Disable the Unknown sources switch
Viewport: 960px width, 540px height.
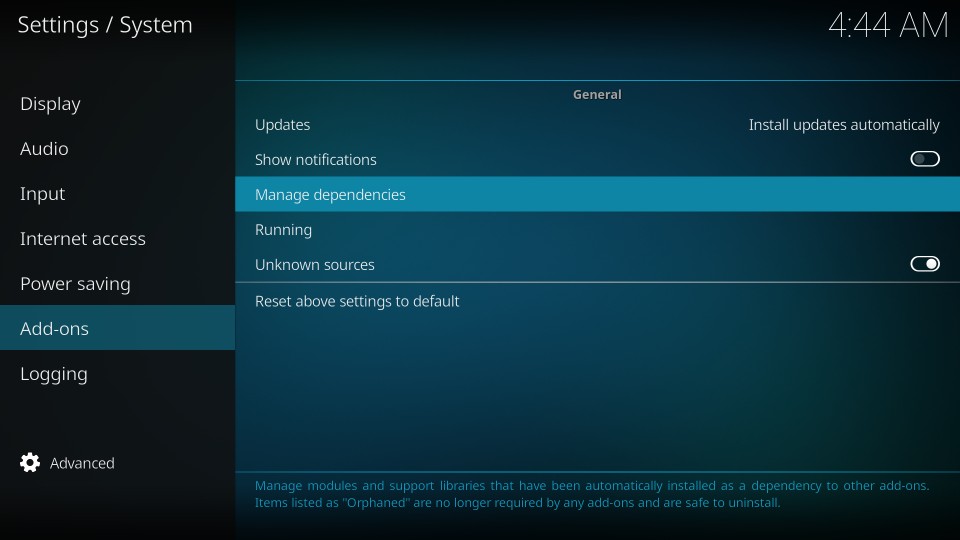[x=924, y=264]
